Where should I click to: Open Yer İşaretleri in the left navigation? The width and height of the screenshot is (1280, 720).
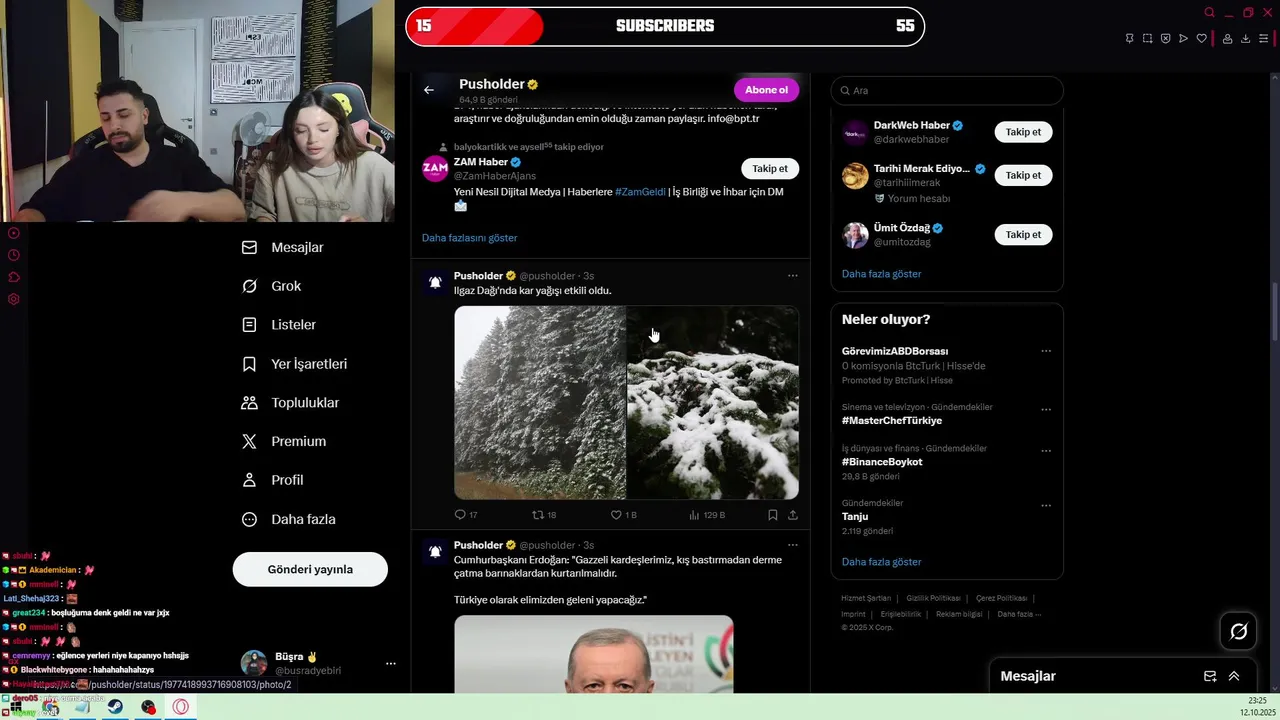coord(295,364)
